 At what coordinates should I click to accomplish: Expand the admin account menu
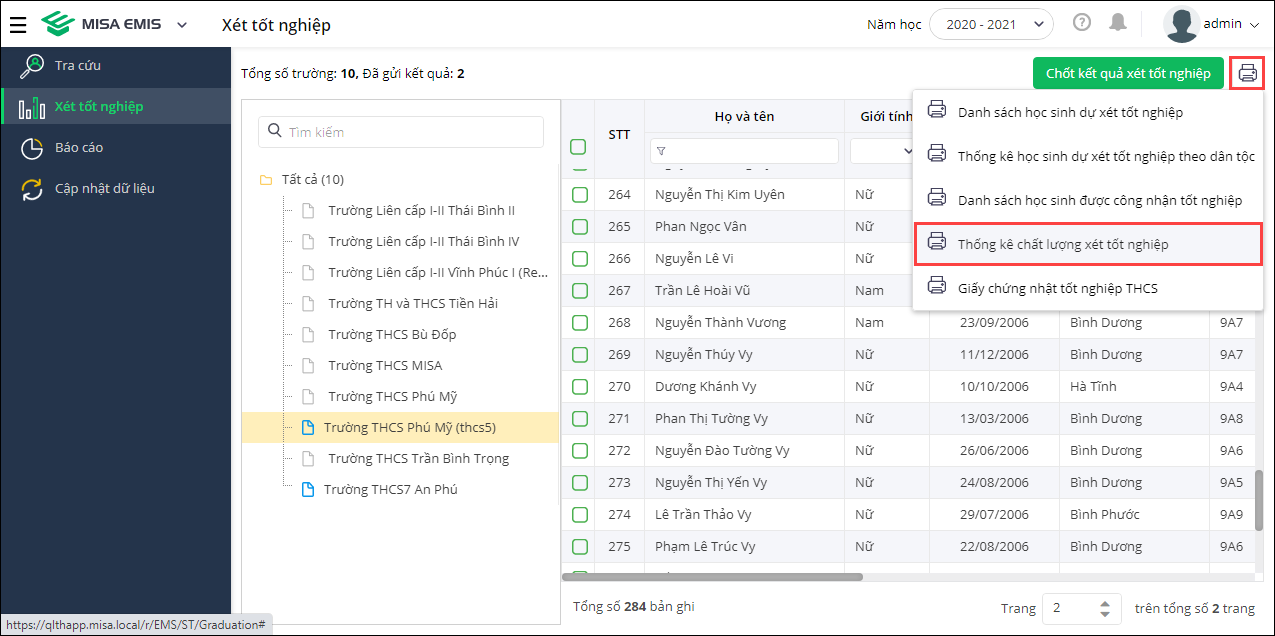click(x=1213, y=24)
